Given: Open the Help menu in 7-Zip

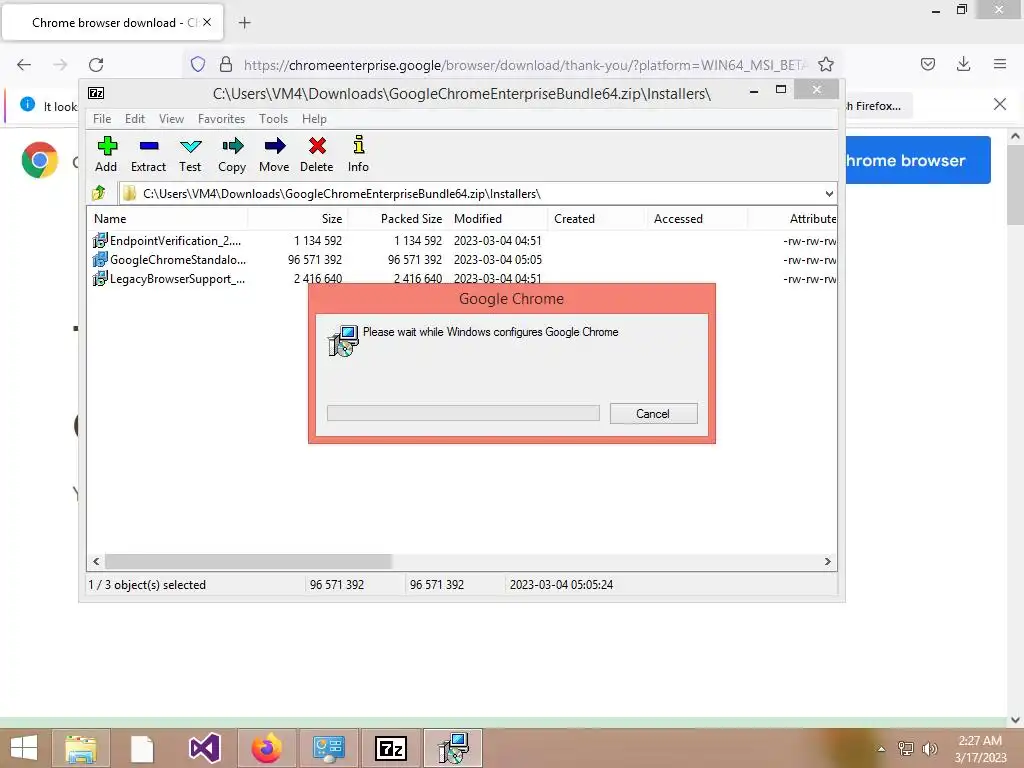Looking at the screenshot, I should (314, 119).
